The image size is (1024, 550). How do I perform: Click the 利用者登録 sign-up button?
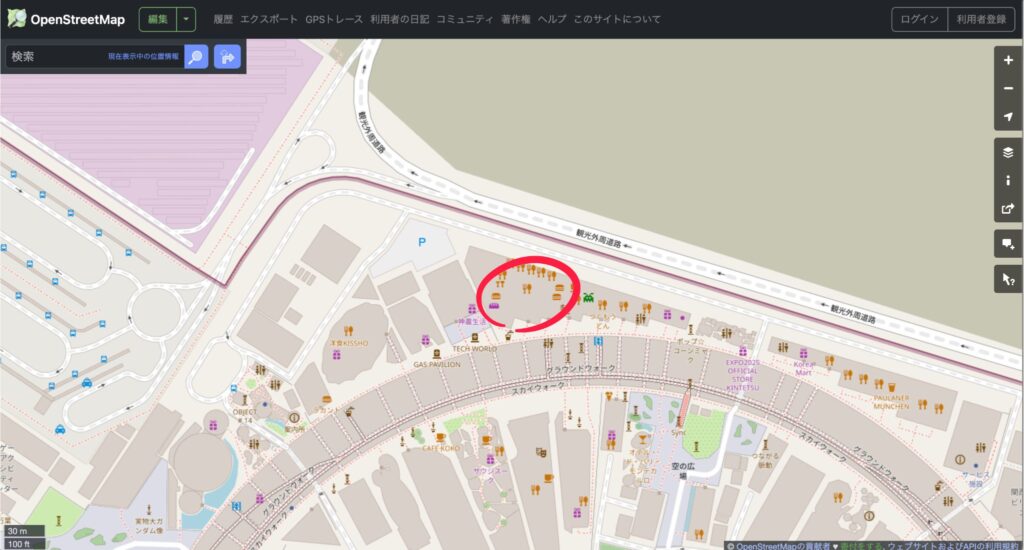(x=981, y=20)
